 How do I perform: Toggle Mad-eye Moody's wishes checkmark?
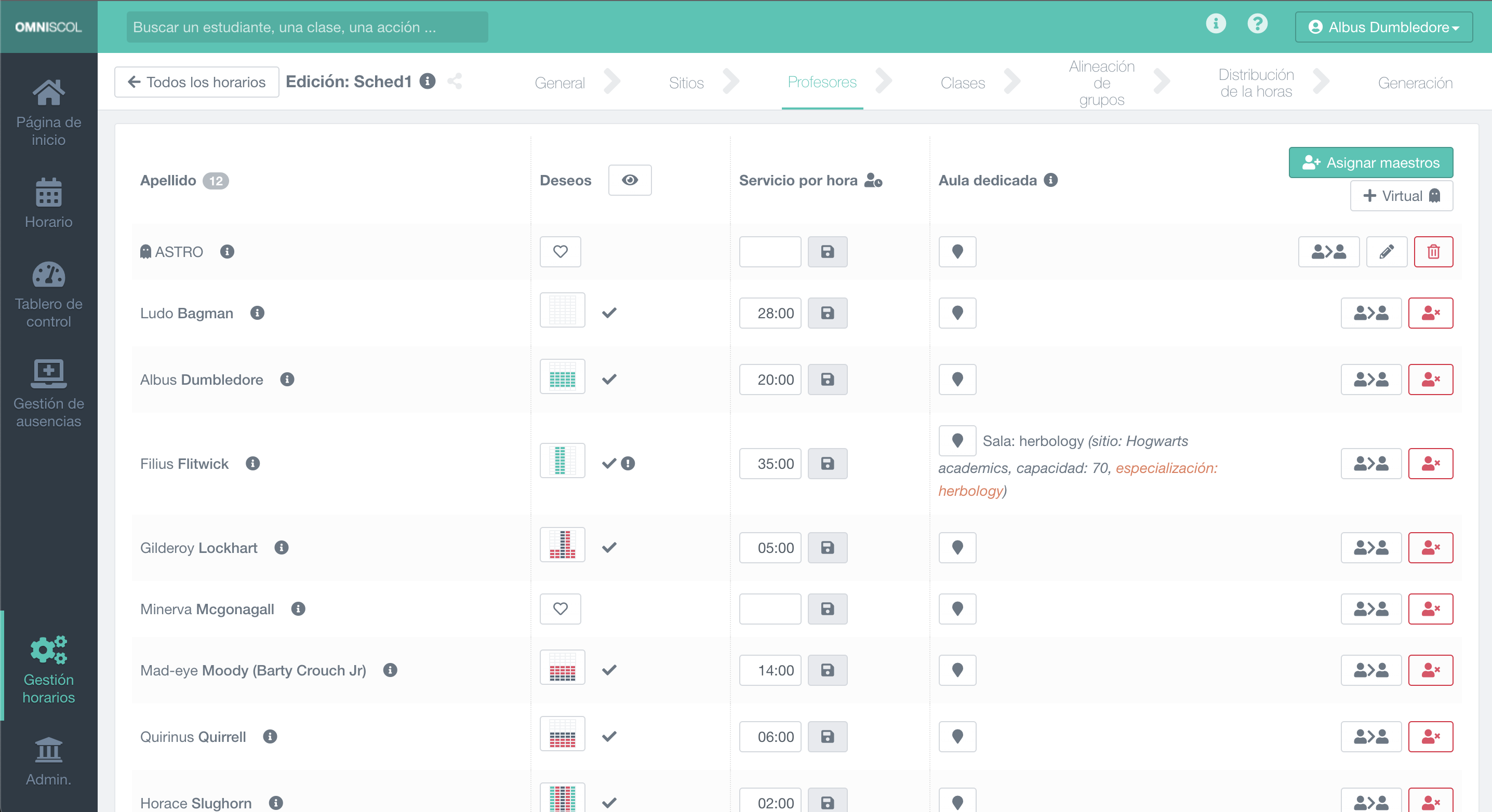(609, 670)
